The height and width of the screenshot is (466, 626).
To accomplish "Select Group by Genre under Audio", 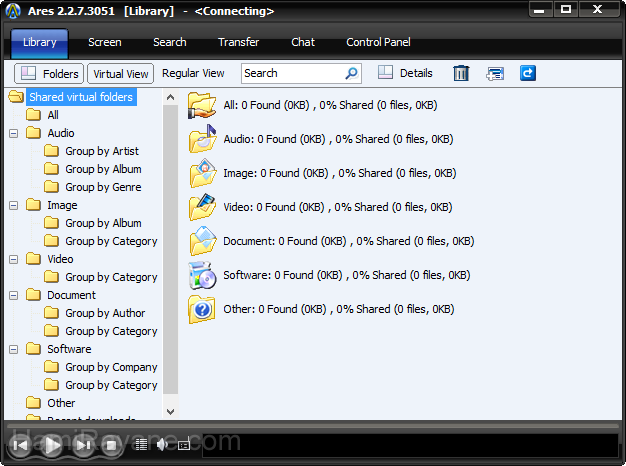I will pos(103,187).
